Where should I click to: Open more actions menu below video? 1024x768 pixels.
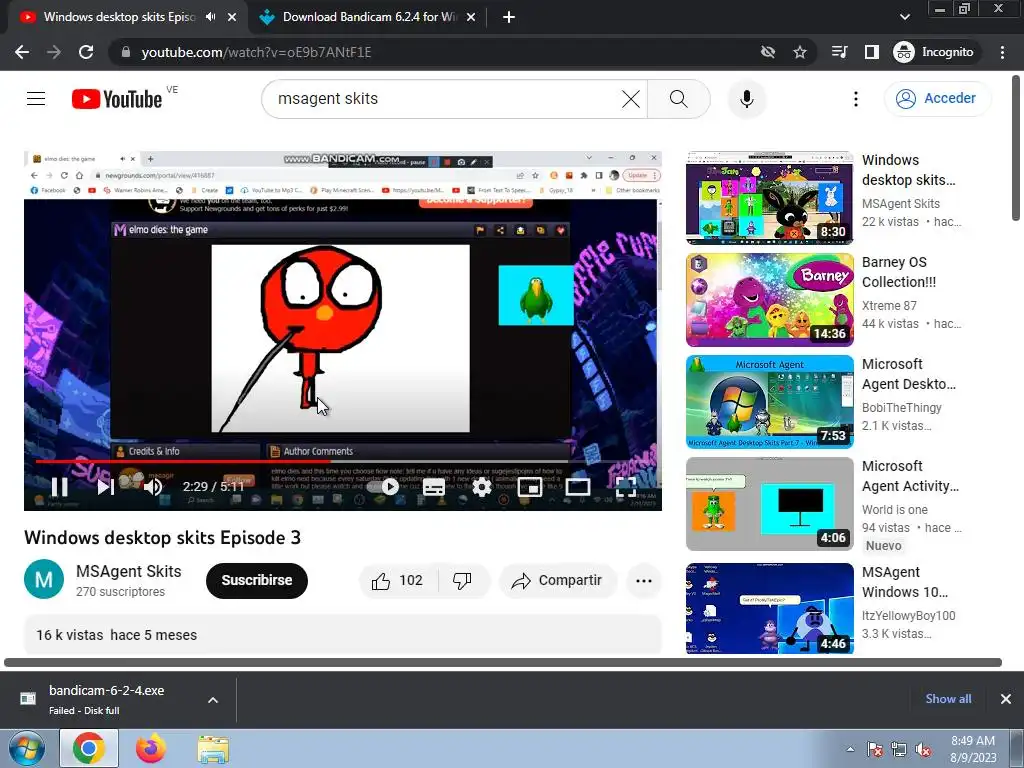[643, 581]
